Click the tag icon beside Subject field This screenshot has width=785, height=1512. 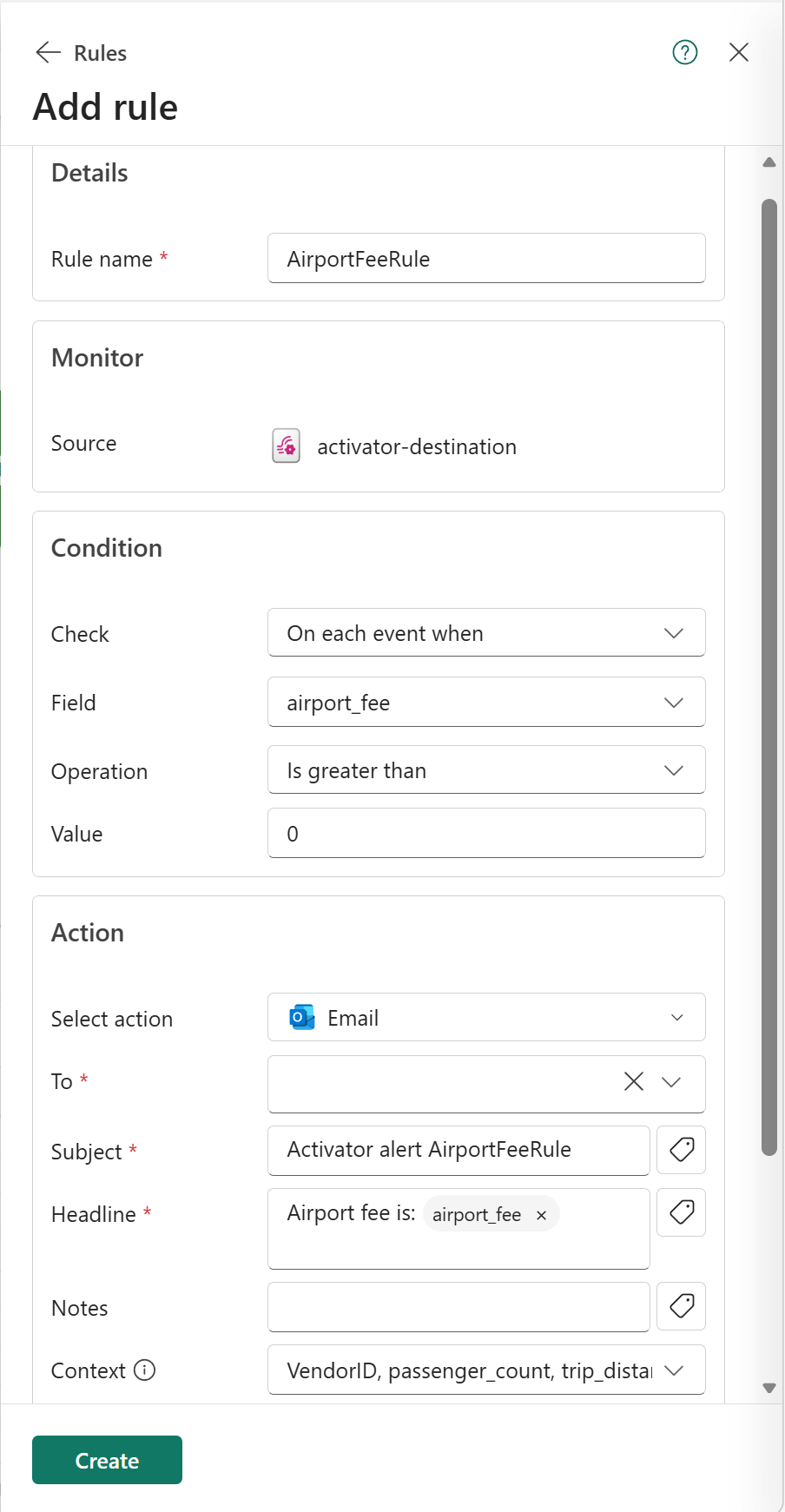(x=682, y=1150)
